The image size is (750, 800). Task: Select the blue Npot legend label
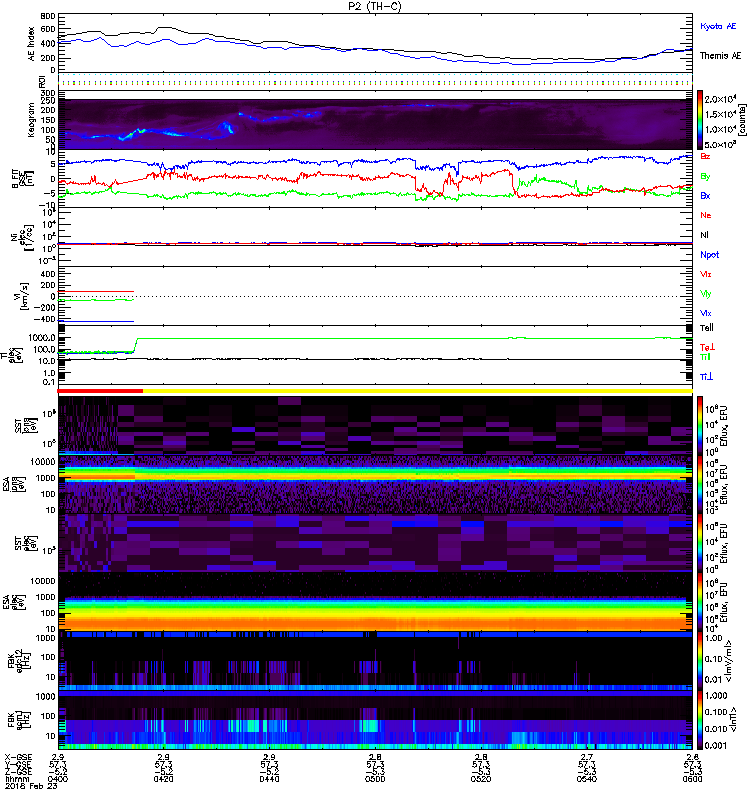pos(710,255)
